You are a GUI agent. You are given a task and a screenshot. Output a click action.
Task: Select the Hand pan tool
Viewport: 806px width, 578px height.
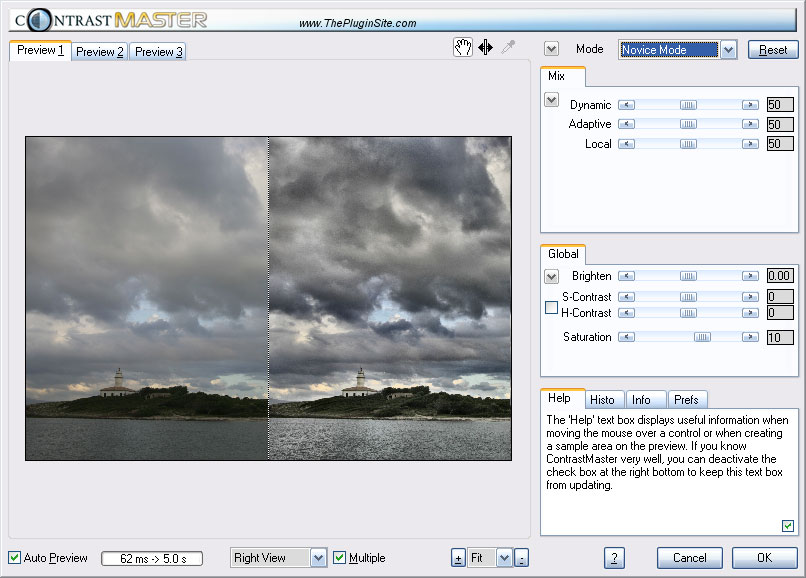[462, 47]
